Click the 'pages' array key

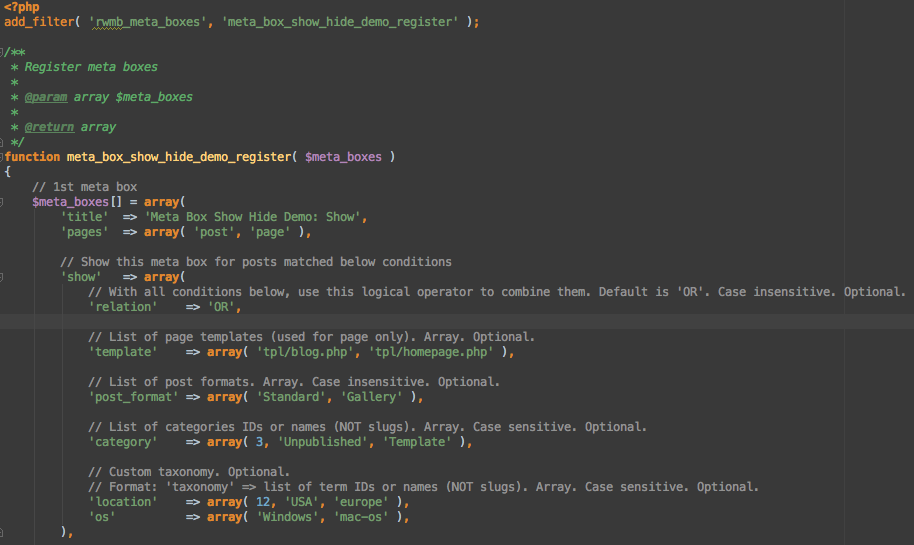pyautogui.click(x=85, y=232)
